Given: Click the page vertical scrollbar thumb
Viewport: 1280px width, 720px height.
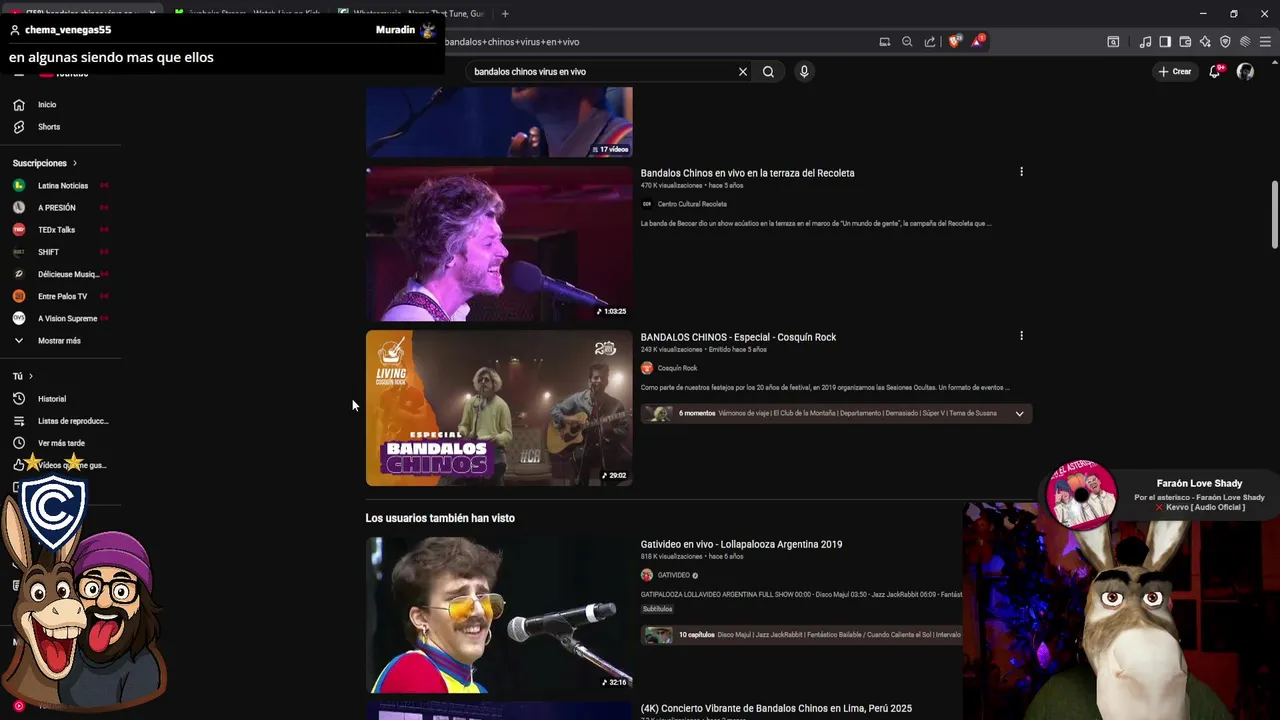Looking at the screenshot, I should pos(1274,215).
